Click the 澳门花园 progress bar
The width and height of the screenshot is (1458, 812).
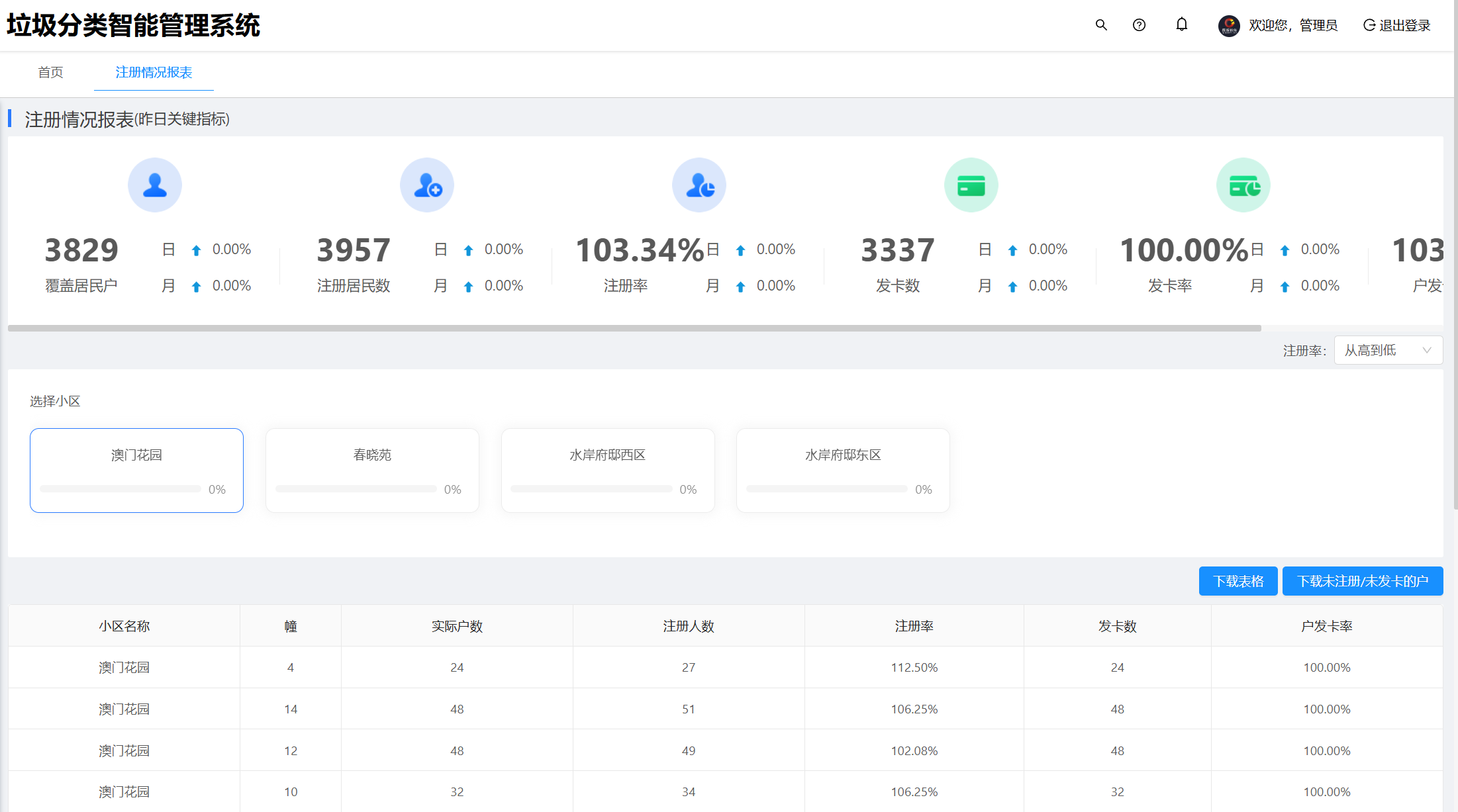121,489
